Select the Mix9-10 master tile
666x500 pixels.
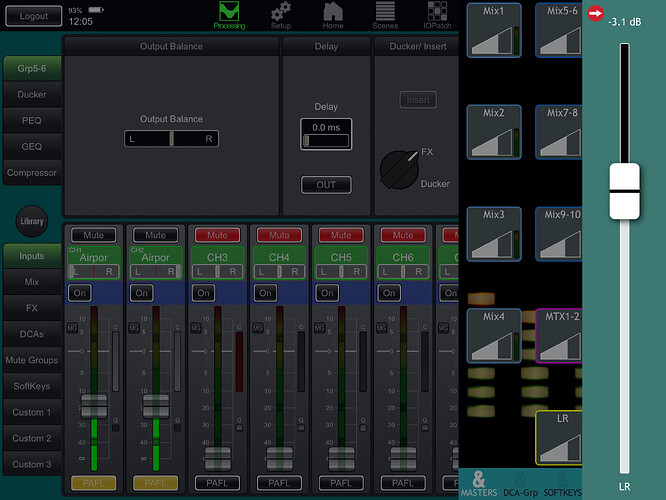[559, 234]
